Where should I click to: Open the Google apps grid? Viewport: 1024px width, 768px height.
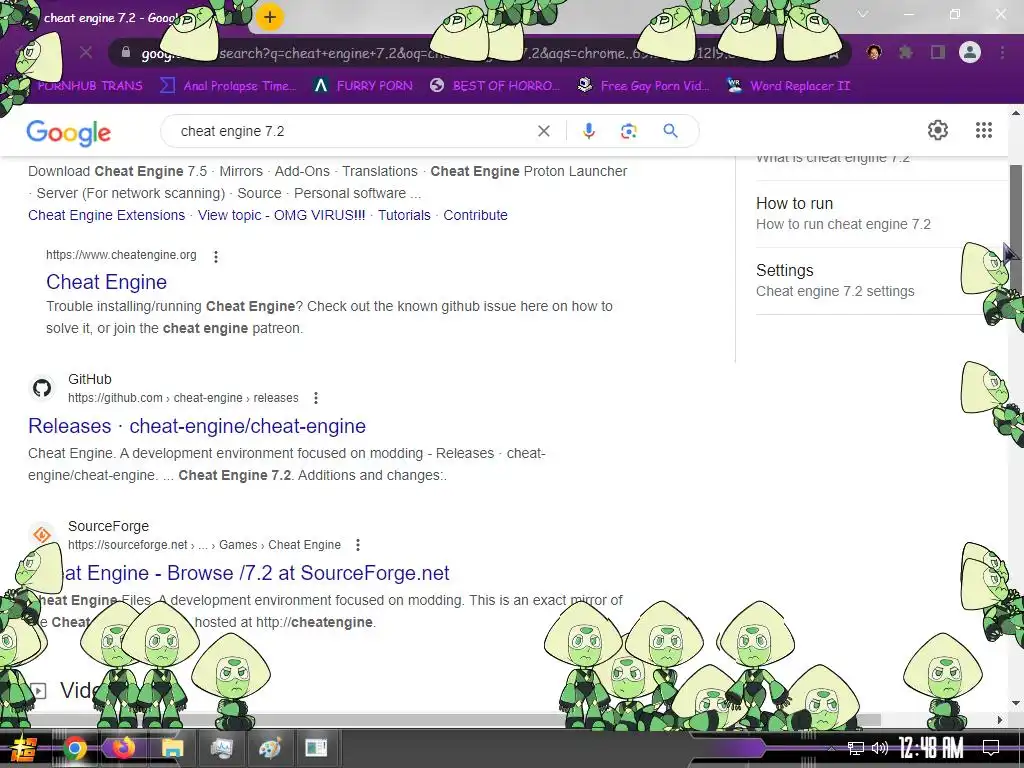click(x=984, y=130)
